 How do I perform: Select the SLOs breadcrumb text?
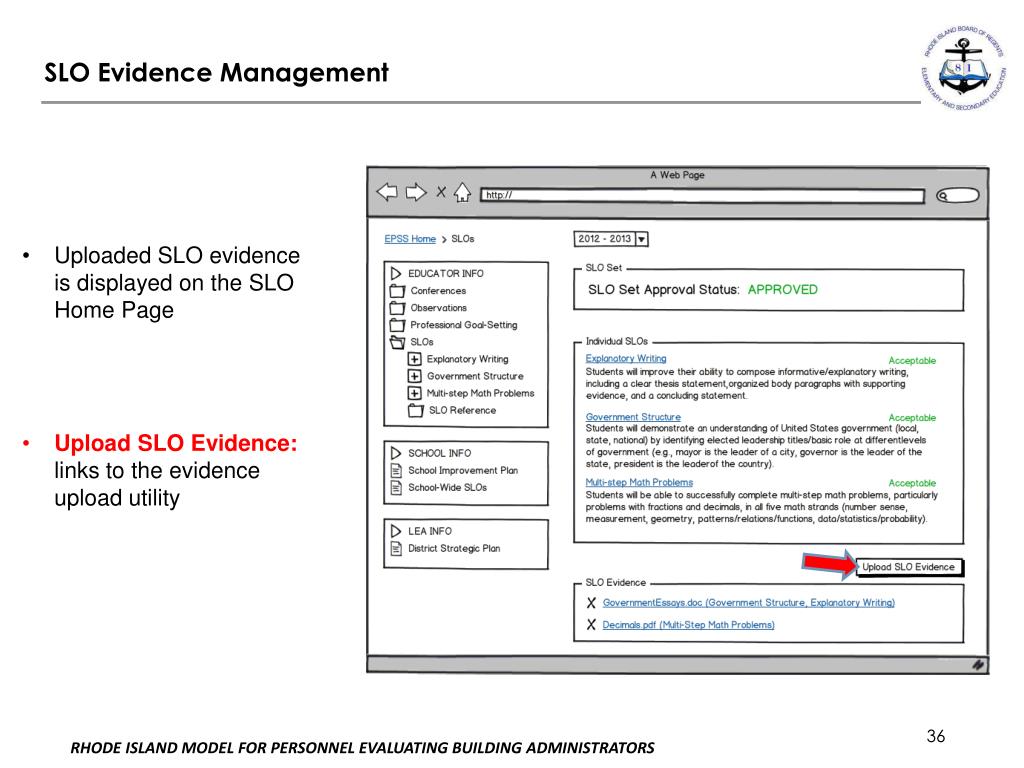click(462, 239)
